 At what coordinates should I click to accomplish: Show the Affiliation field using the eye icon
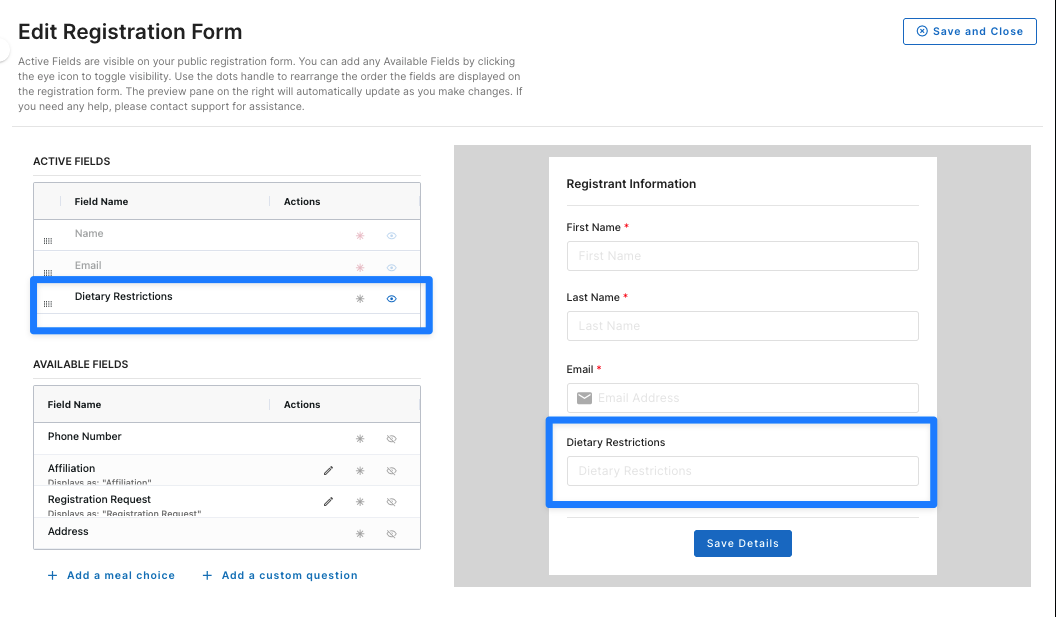coord(391,470)
